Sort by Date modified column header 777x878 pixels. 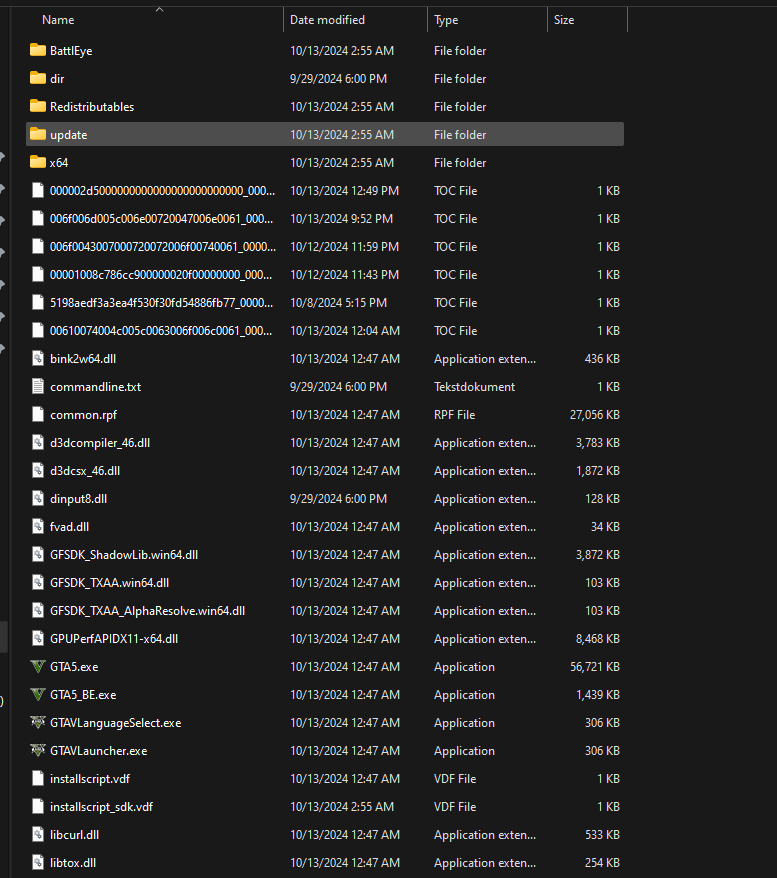tap(327, 20)
